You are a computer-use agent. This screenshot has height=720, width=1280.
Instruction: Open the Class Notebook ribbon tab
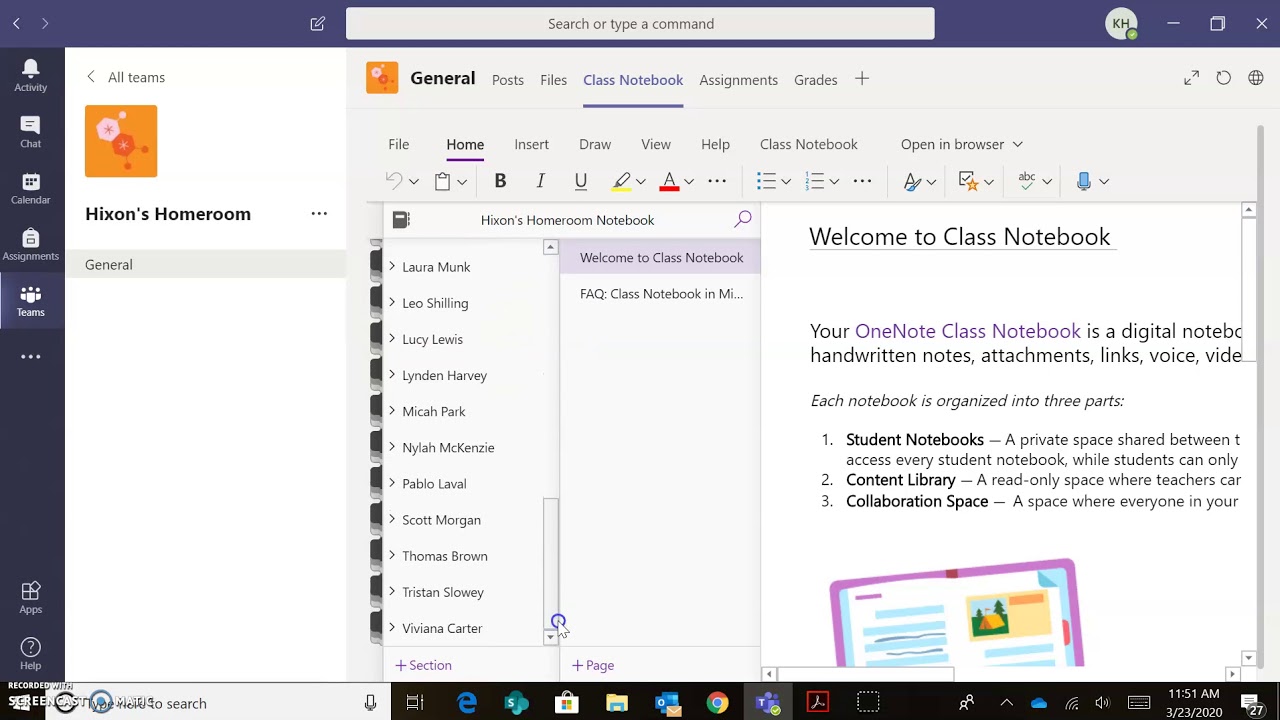[x=809, y=144]
